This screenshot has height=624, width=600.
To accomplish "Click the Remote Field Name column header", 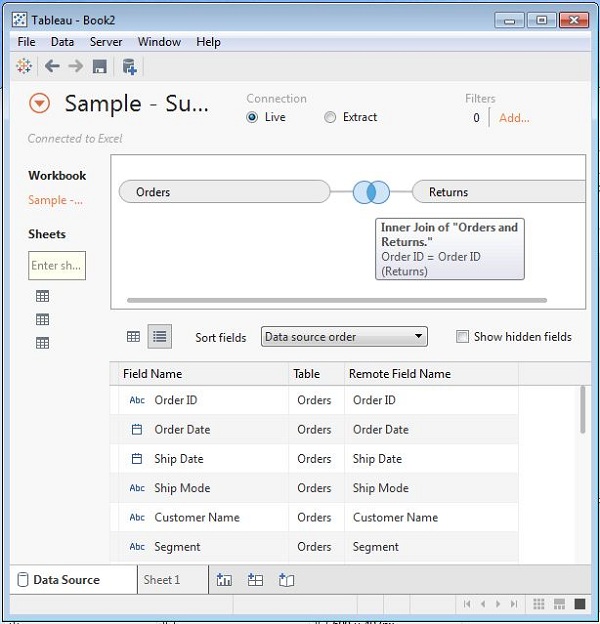I will click(431, 374).
